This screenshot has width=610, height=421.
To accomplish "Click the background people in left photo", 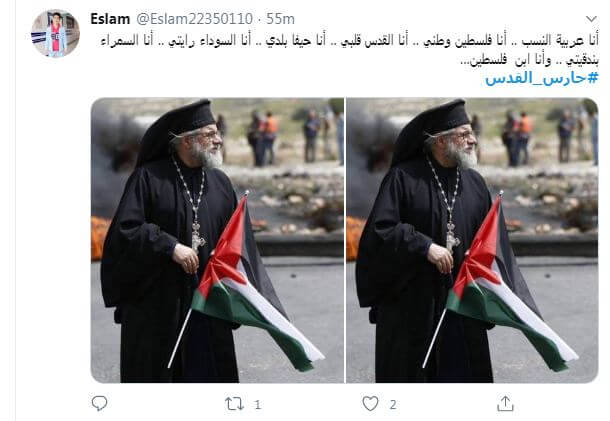I will click(x=284, y=136).
